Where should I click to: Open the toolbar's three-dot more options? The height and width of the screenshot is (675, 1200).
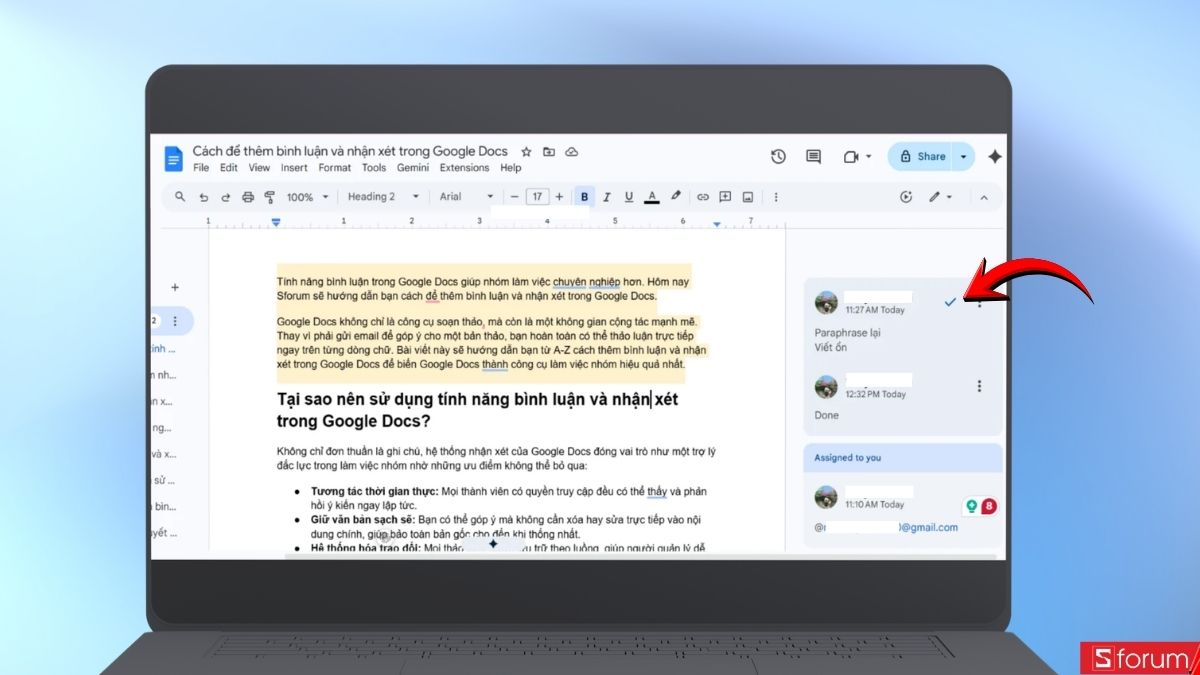click(776, 197)
